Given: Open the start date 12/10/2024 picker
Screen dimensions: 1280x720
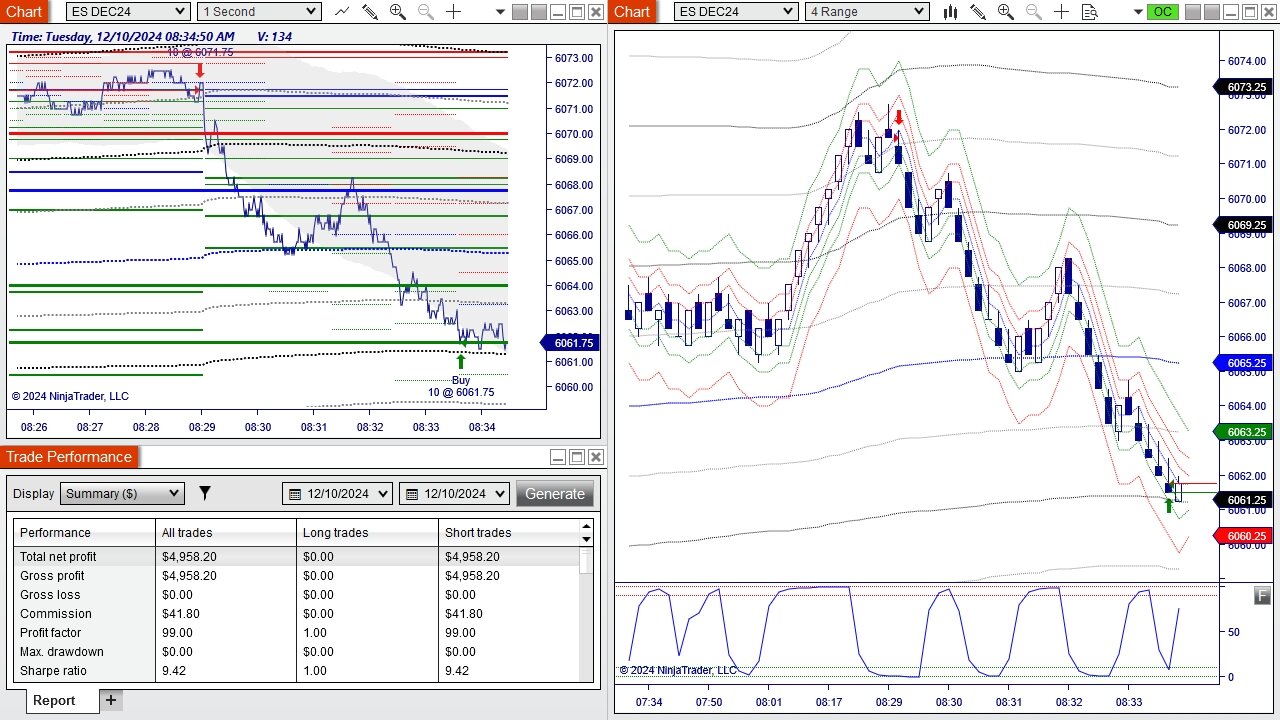Looking at the screenshot, I should pos(338,493).
